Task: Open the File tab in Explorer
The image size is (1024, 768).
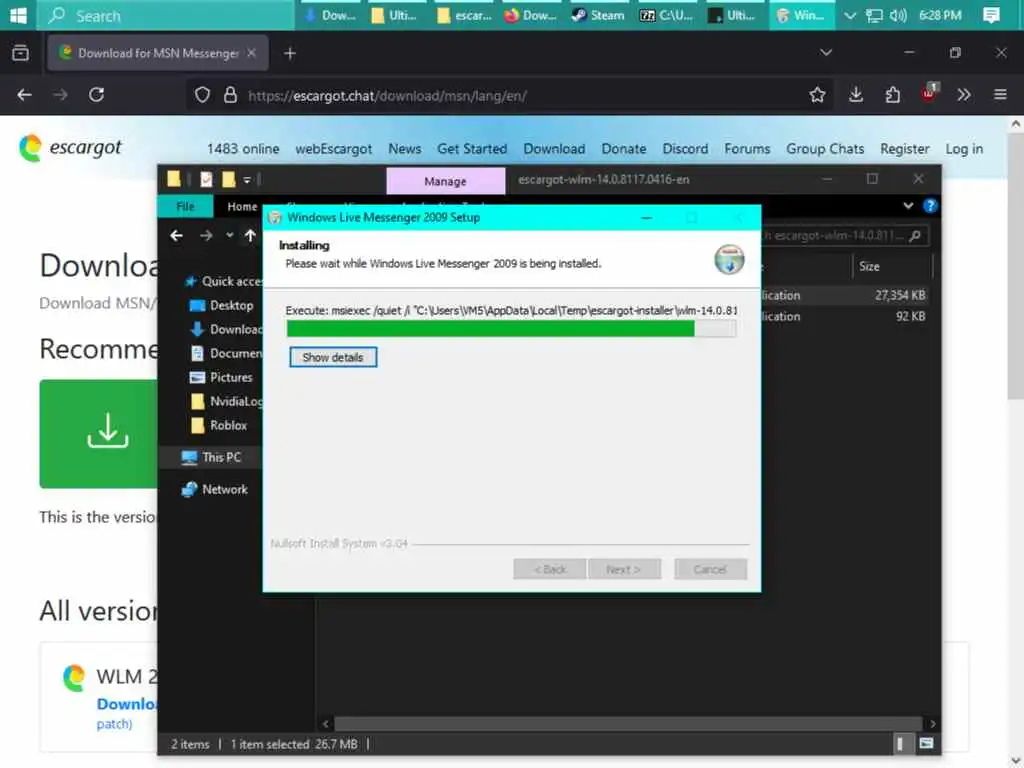Action: pos(185,206)
